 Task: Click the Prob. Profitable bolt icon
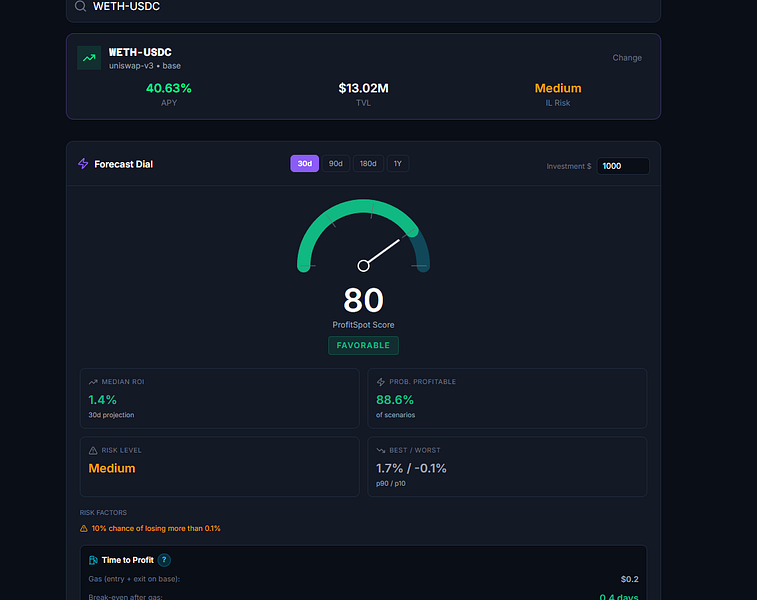pos(380,382)
